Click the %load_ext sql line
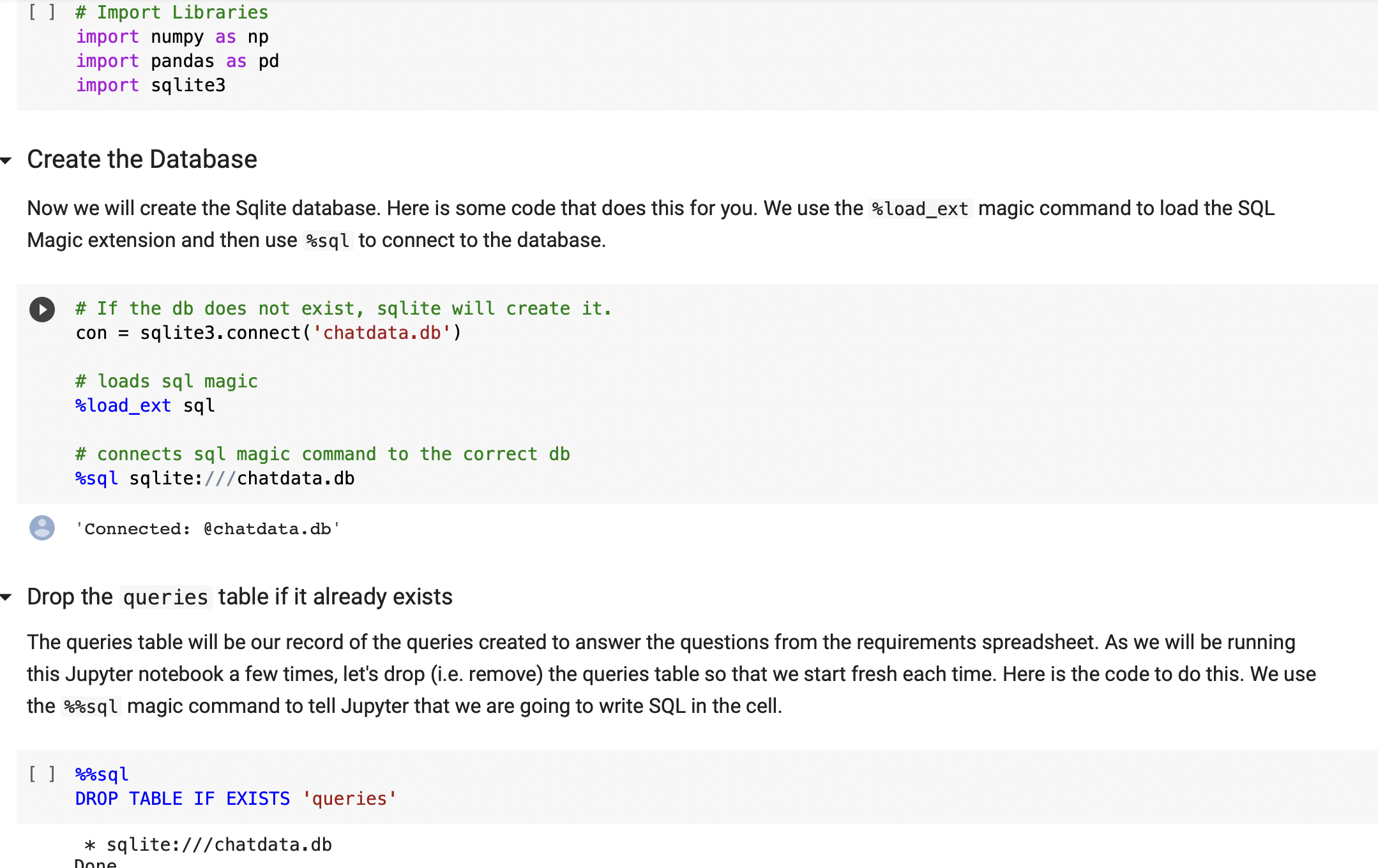The image size is (1378, 868). (x=144, y=405)
